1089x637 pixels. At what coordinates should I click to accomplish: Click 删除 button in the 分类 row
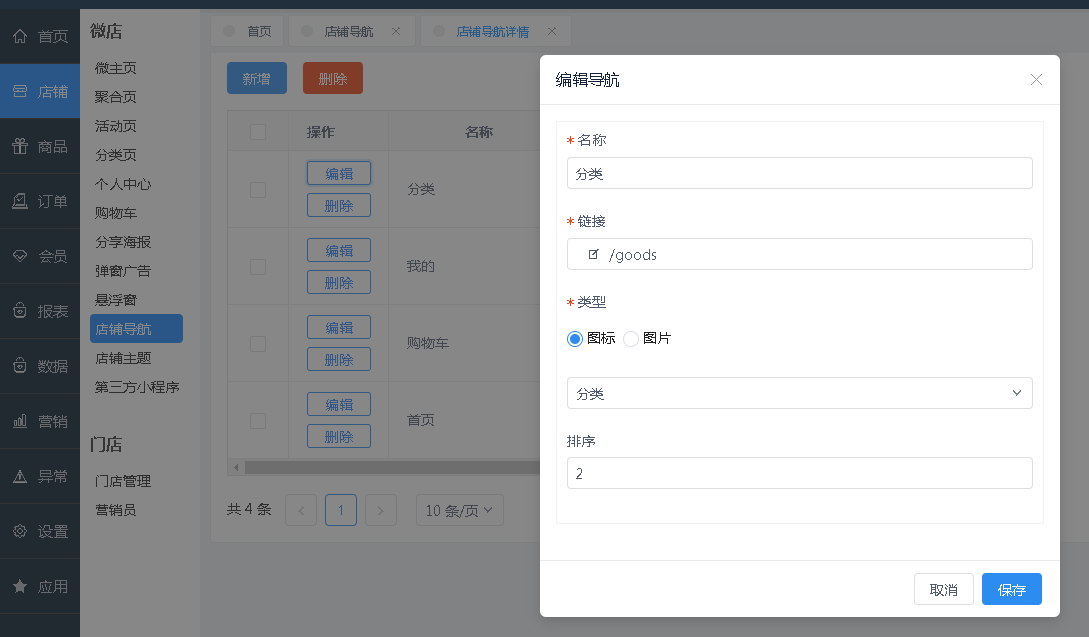coord(339,206)
